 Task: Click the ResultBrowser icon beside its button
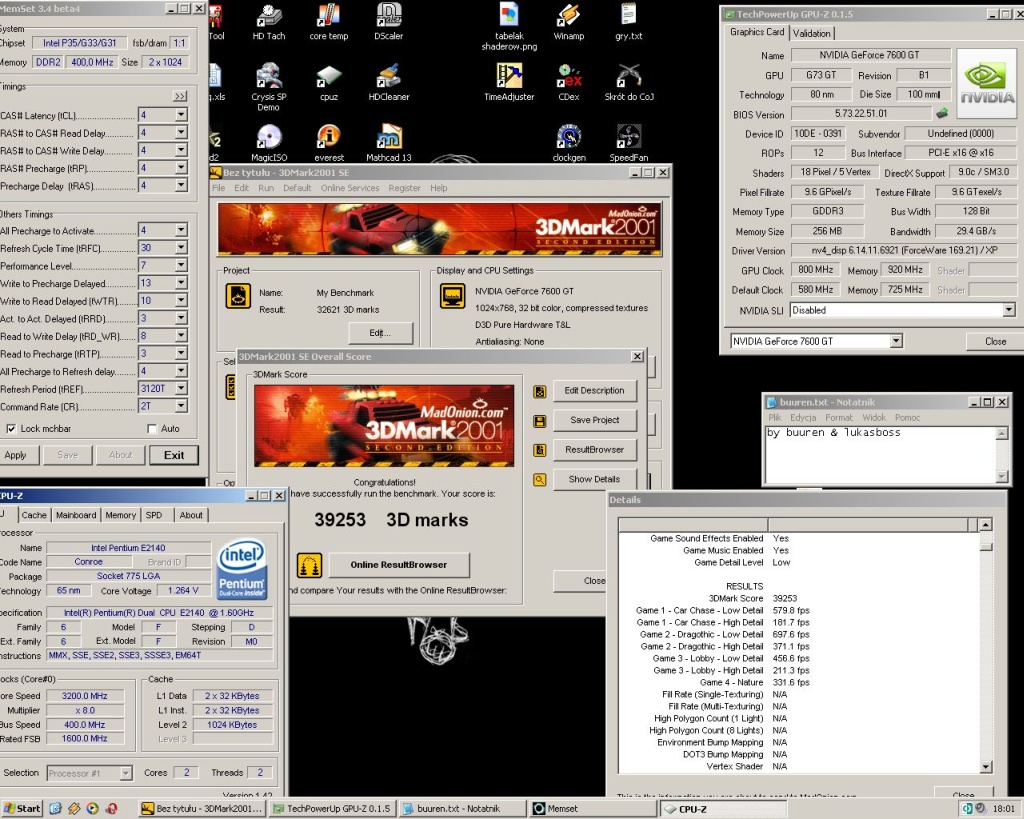(539, 450)
